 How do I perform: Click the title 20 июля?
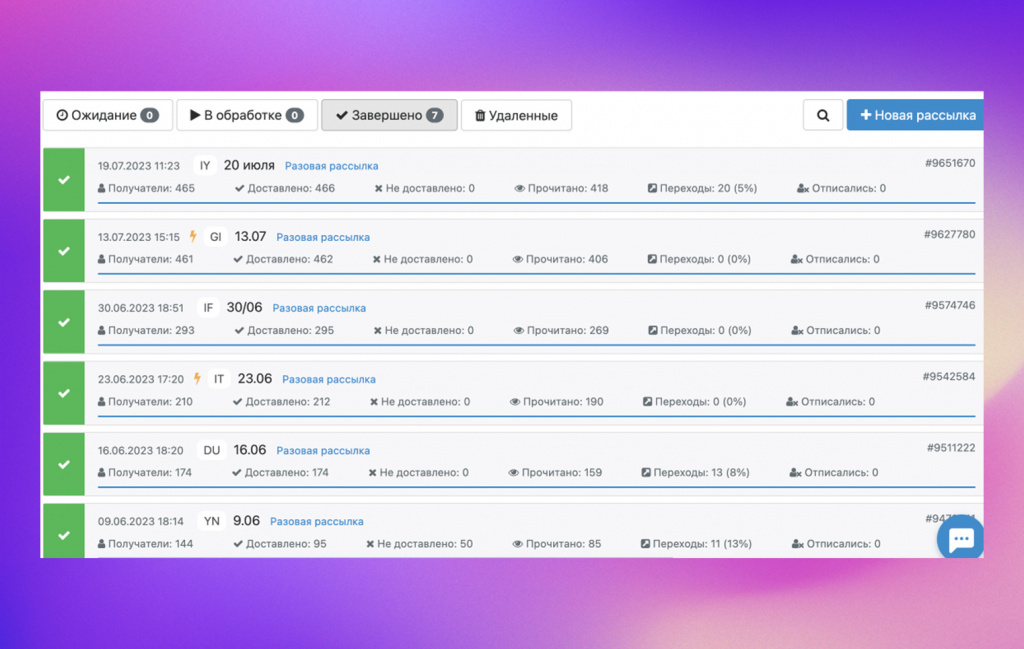click(249, 165)
